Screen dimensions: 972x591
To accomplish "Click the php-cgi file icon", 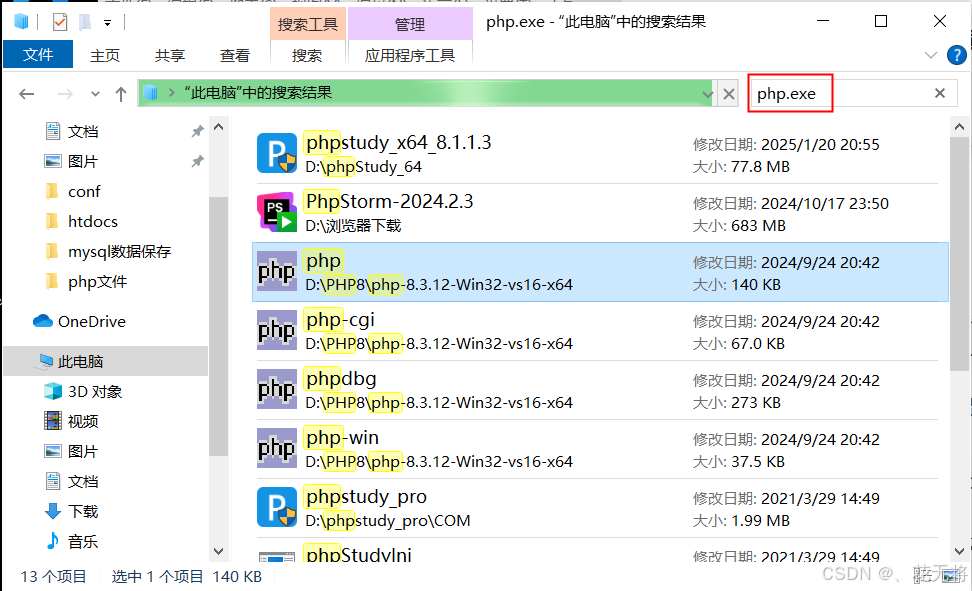I will tap(276, 330).
